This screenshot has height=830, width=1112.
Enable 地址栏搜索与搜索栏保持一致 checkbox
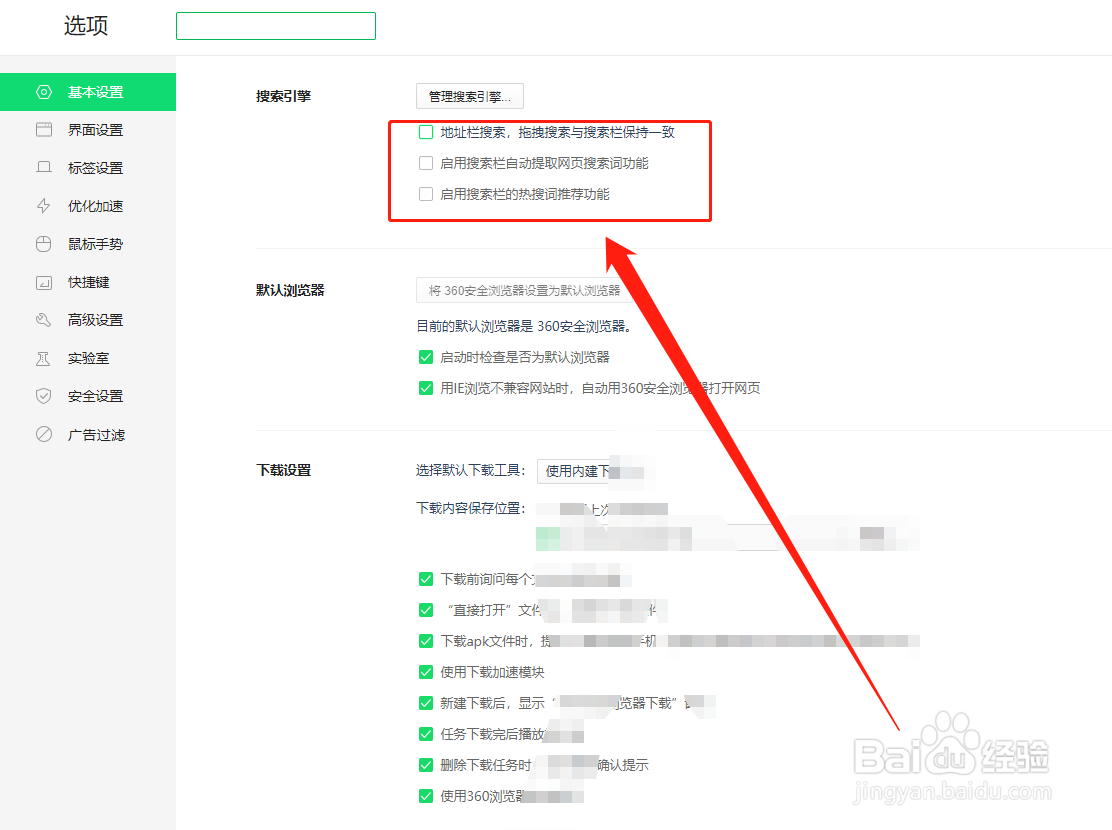click(x=426, y=132)
